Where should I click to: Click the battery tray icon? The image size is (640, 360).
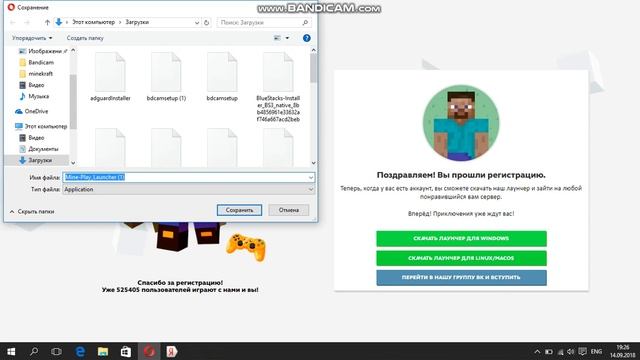pyautogui.click(x=549, y=351)
